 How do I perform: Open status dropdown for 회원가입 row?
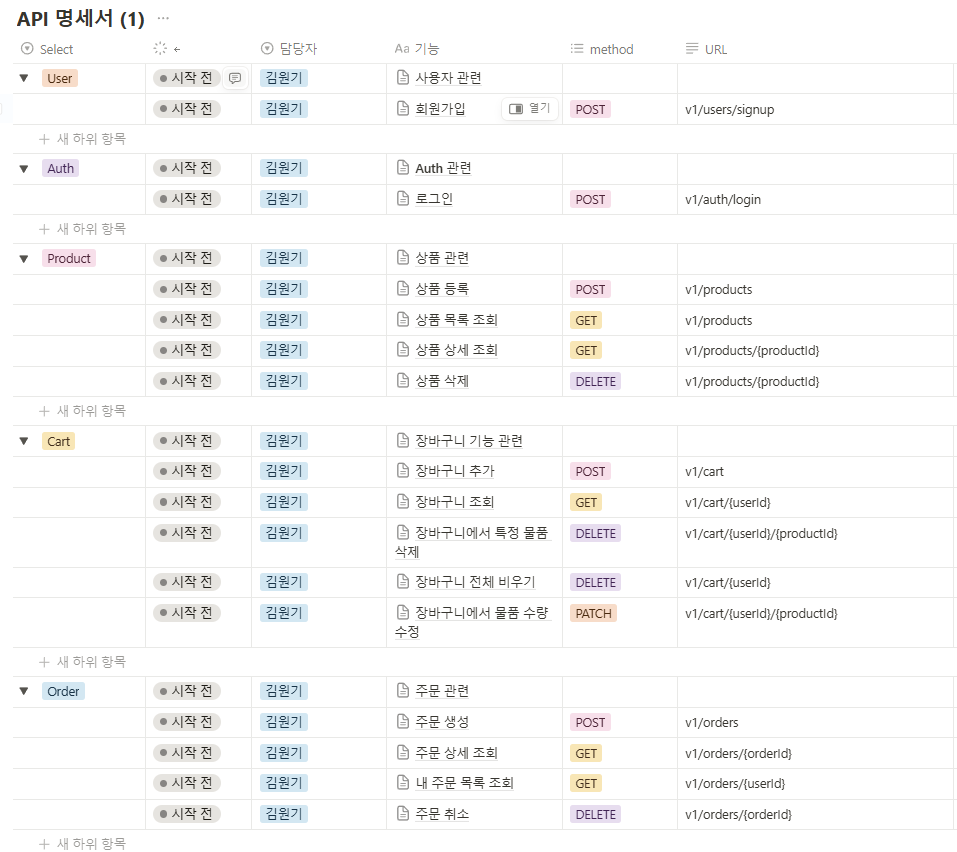point(186,109)
